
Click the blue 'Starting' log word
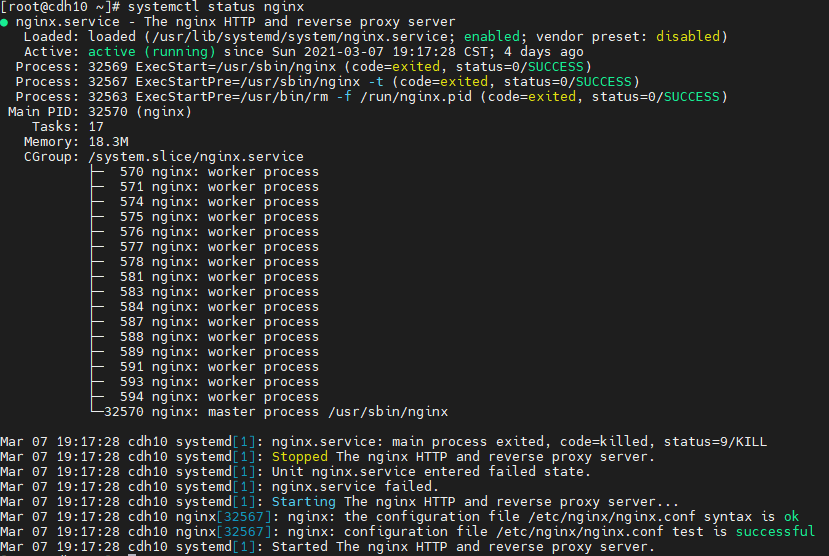[x=303, y=502]
